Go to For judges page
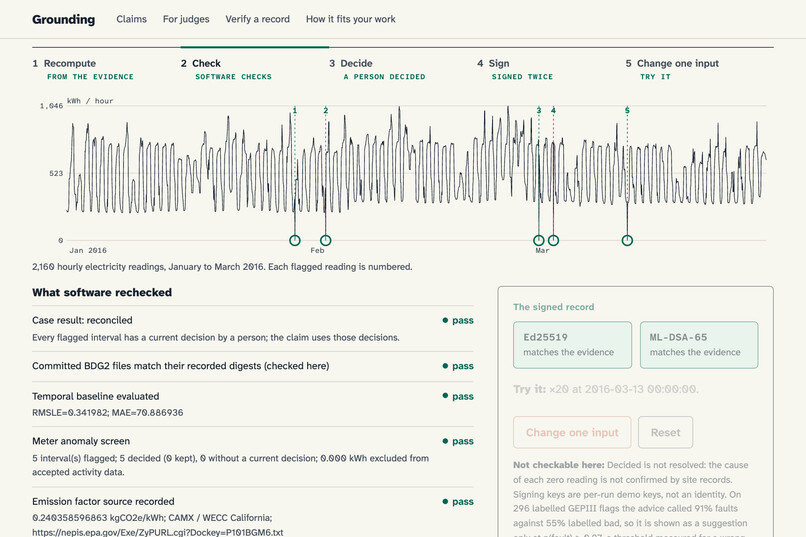806x537 pixels. (186, 19)
